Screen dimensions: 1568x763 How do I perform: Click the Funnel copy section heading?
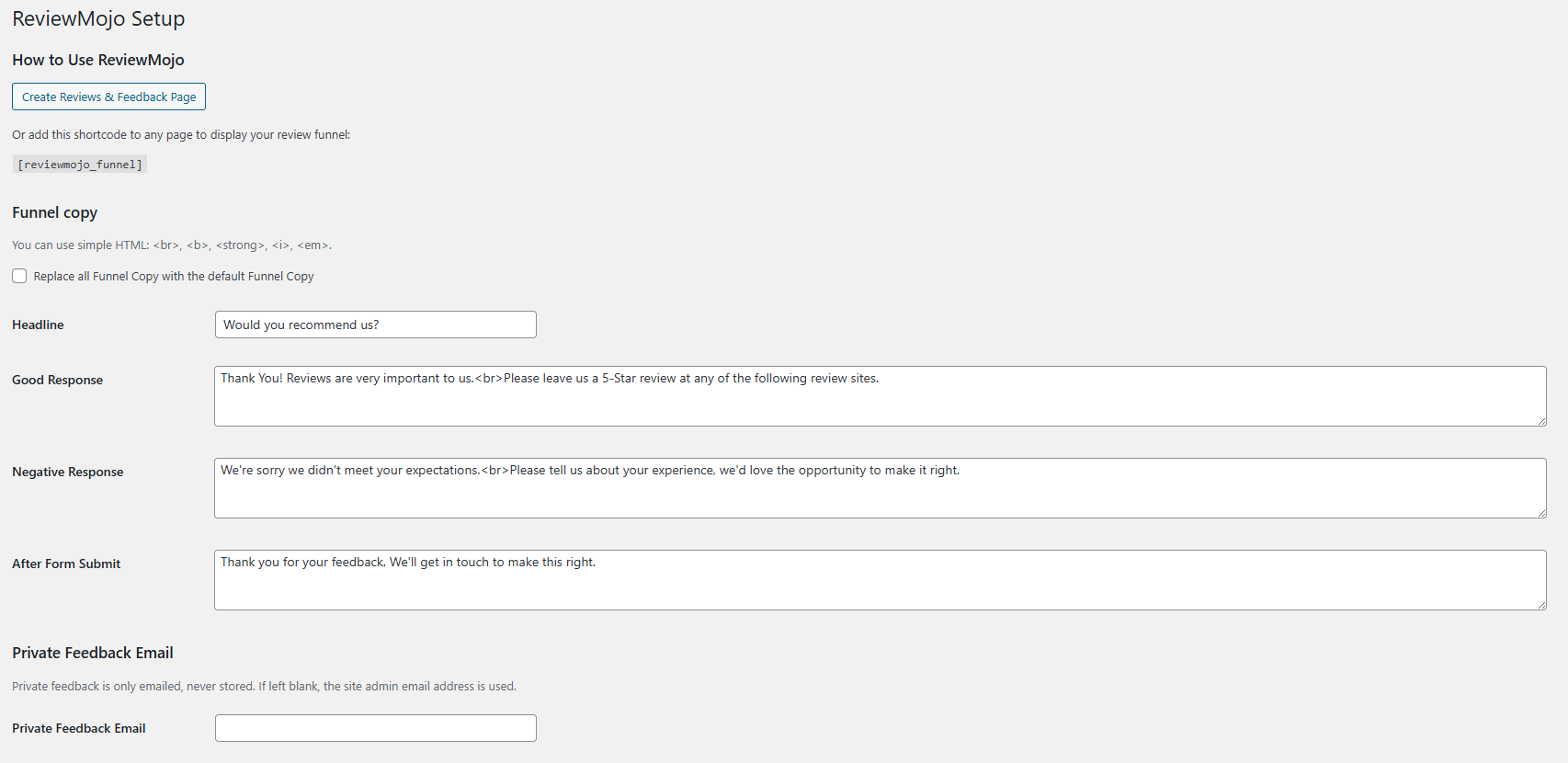tap(54, 212)
